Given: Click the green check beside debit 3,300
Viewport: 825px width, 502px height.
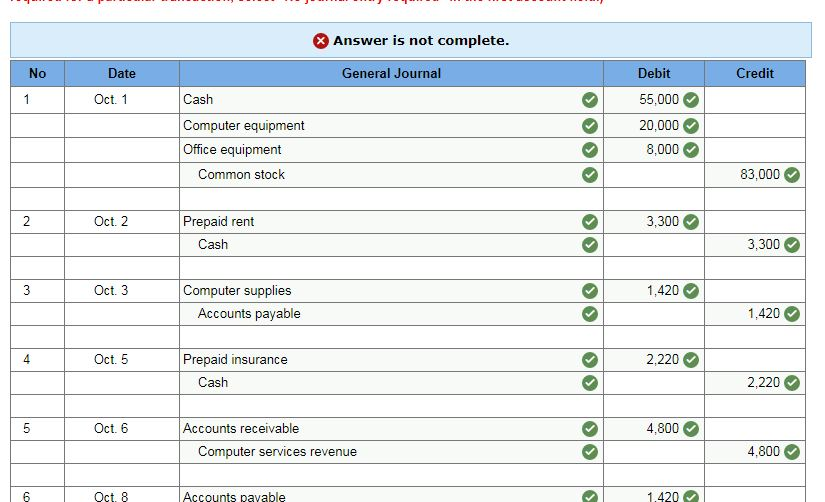Looking at the screenshot, I should 691,222.
